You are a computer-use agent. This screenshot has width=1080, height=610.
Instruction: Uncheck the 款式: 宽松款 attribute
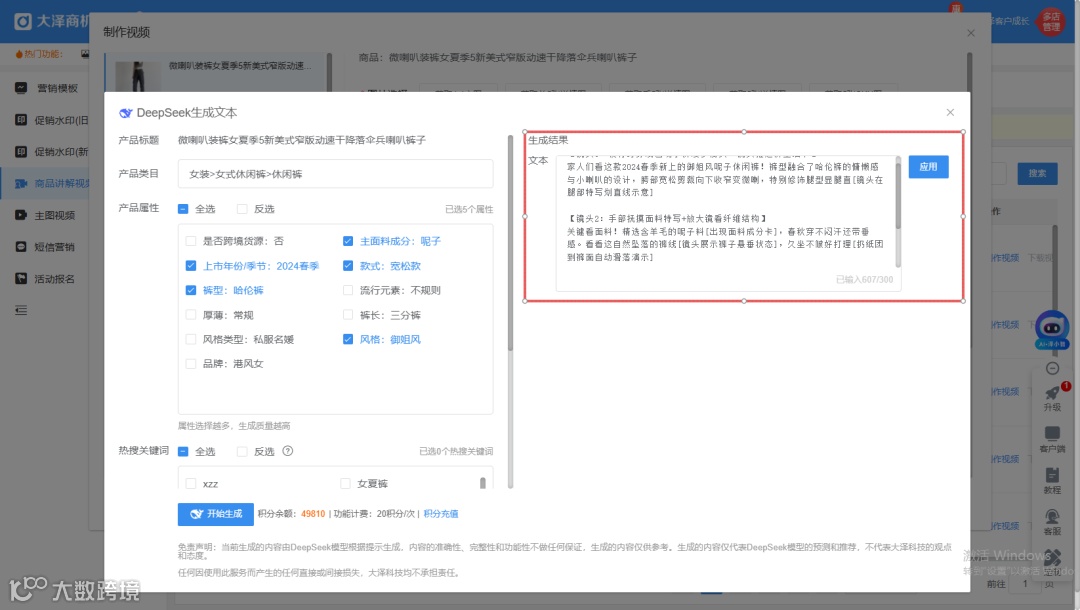(348, 266)
